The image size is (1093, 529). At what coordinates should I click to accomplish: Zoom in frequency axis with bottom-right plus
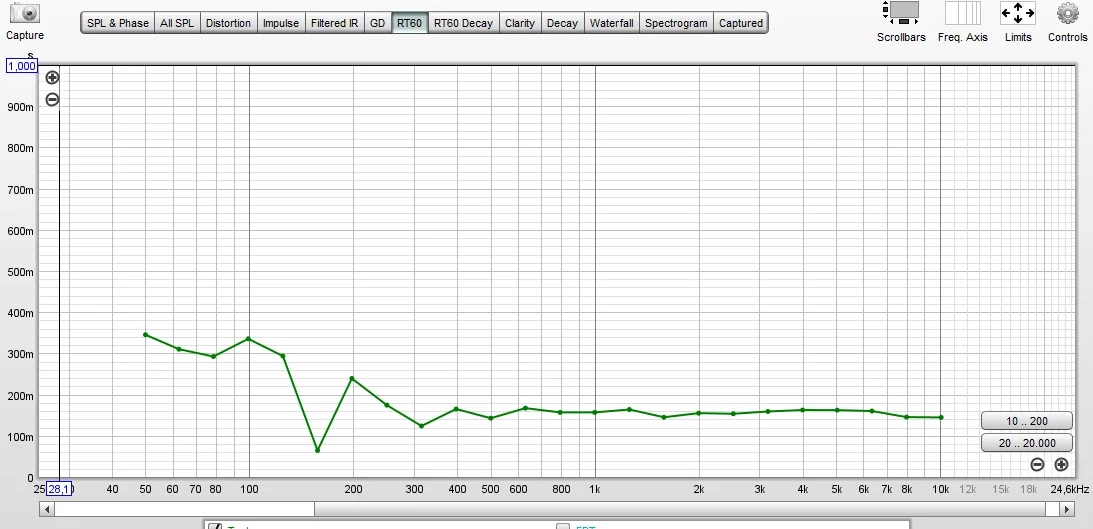click(1061, 464)
